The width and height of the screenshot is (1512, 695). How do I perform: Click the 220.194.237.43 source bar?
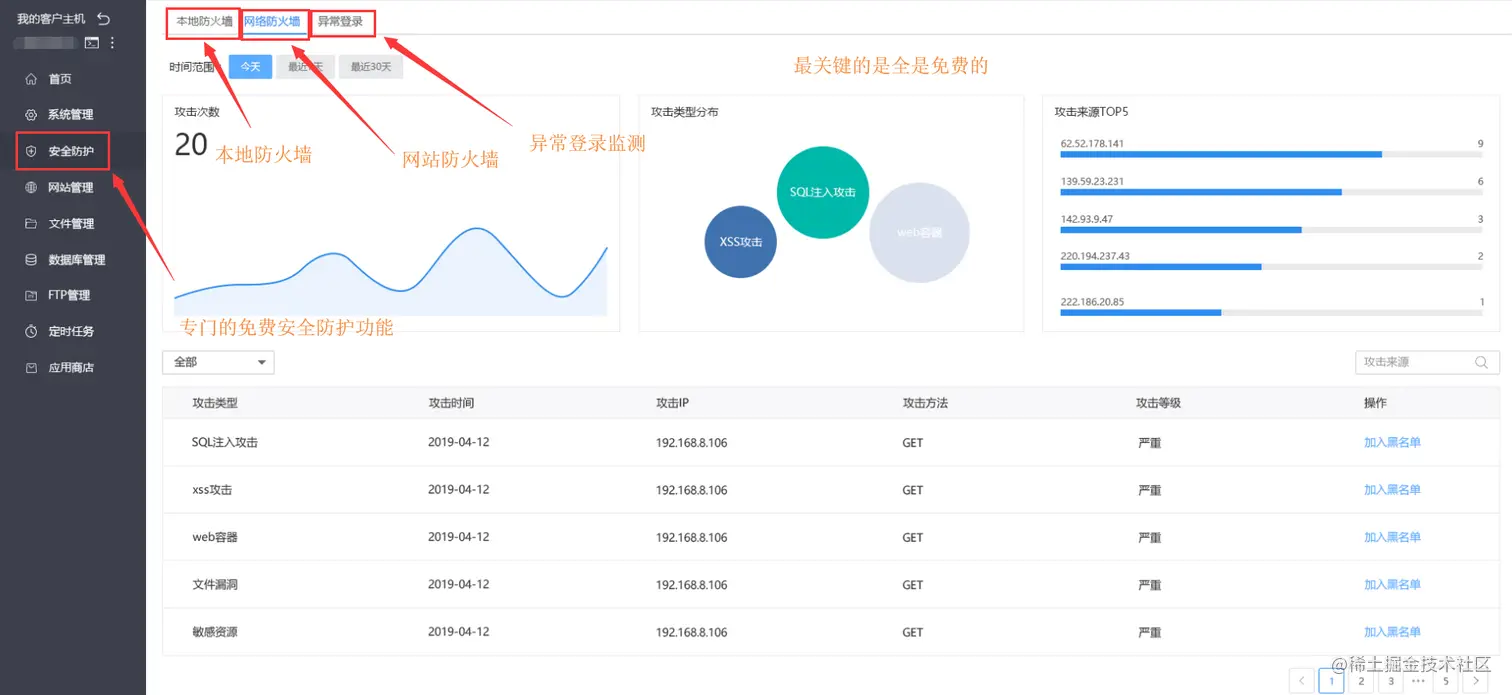pyautogui.click(x=1271, y=267)
